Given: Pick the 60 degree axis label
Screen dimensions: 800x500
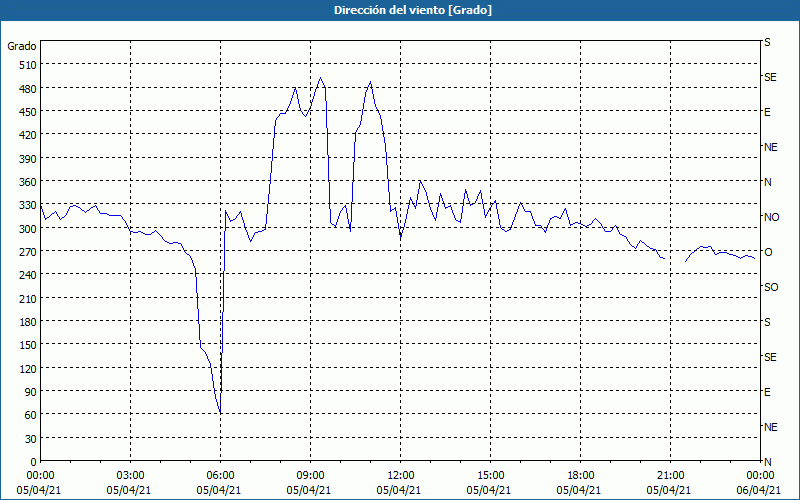Looking at the screenshot, I should (31, 415).
